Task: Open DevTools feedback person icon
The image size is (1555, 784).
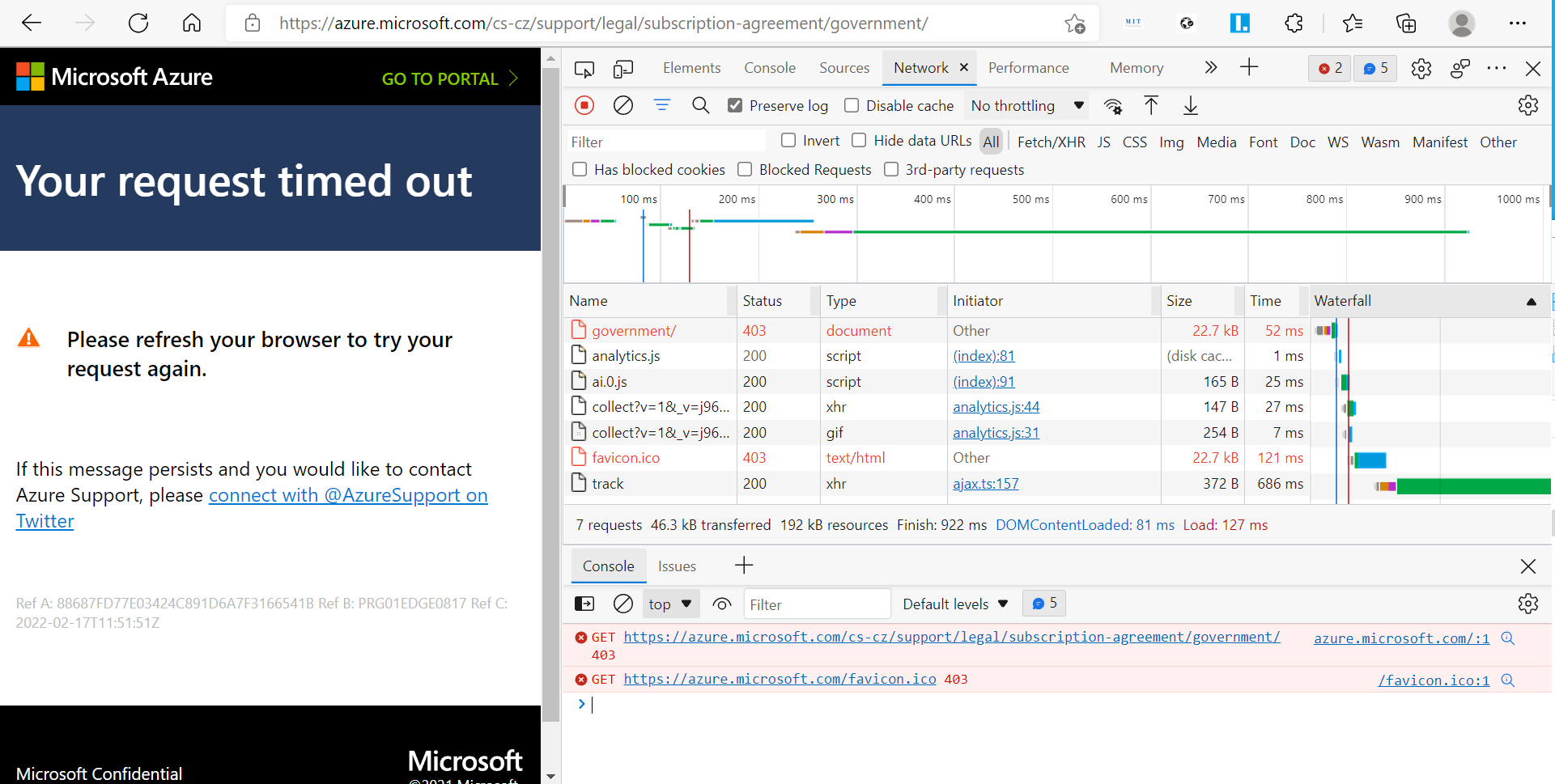Action: coord(1460,69)
